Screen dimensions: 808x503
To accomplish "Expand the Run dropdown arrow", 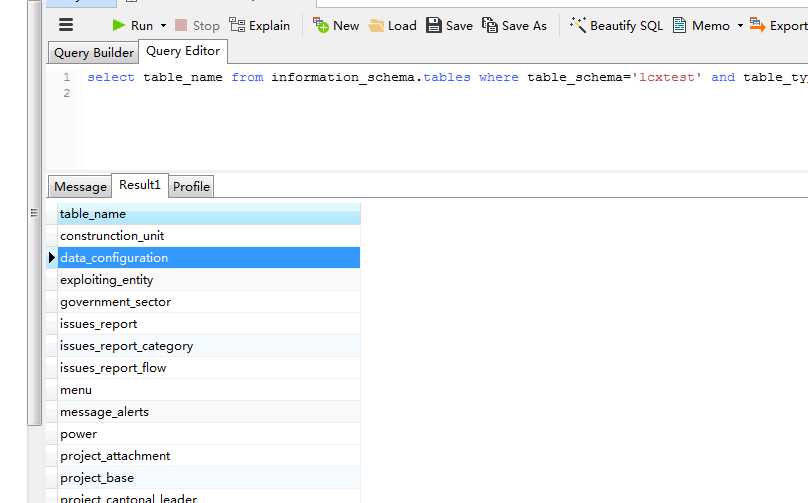I will (163, 25).
